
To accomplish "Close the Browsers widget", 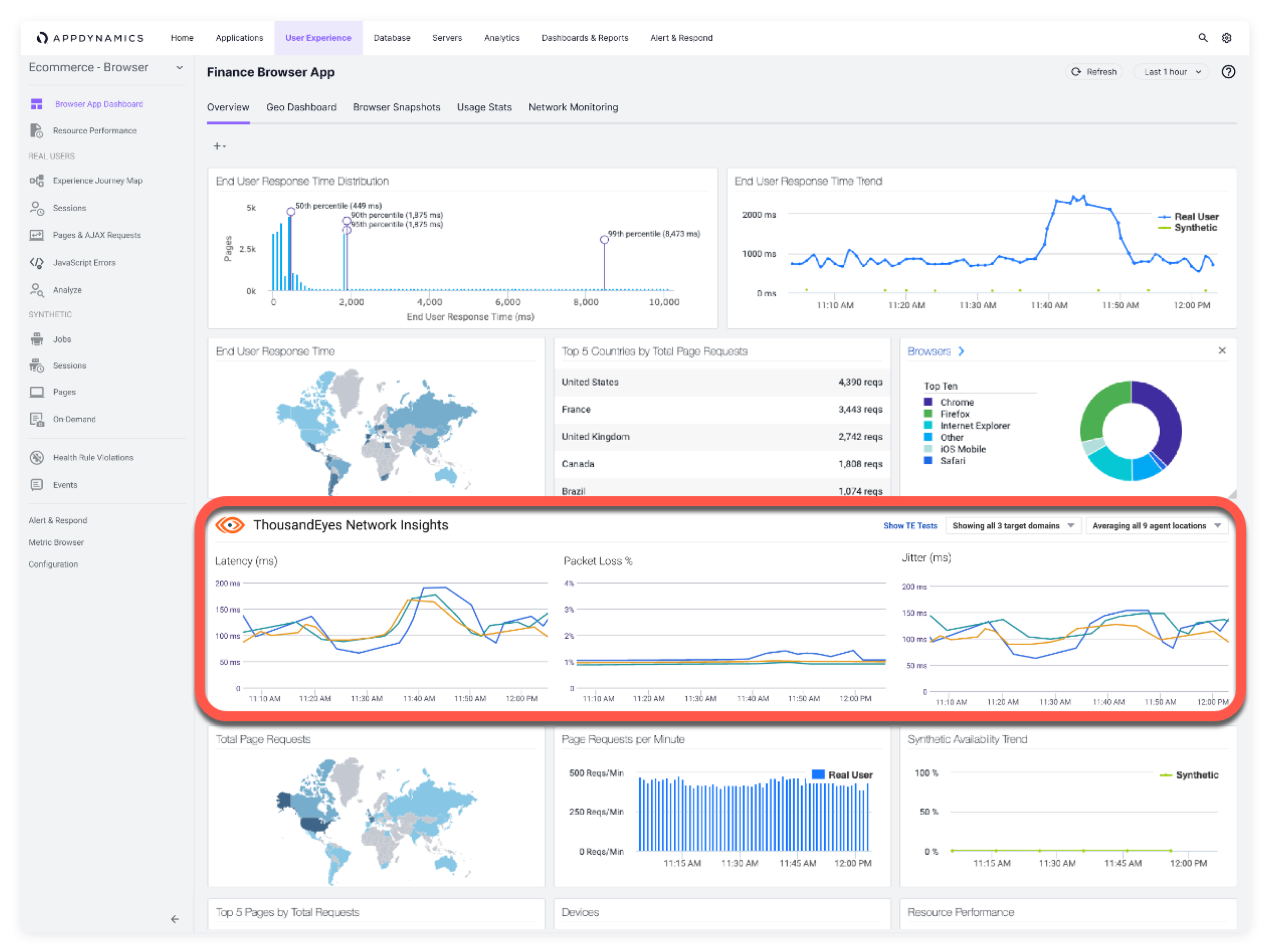I will 1222,350.
